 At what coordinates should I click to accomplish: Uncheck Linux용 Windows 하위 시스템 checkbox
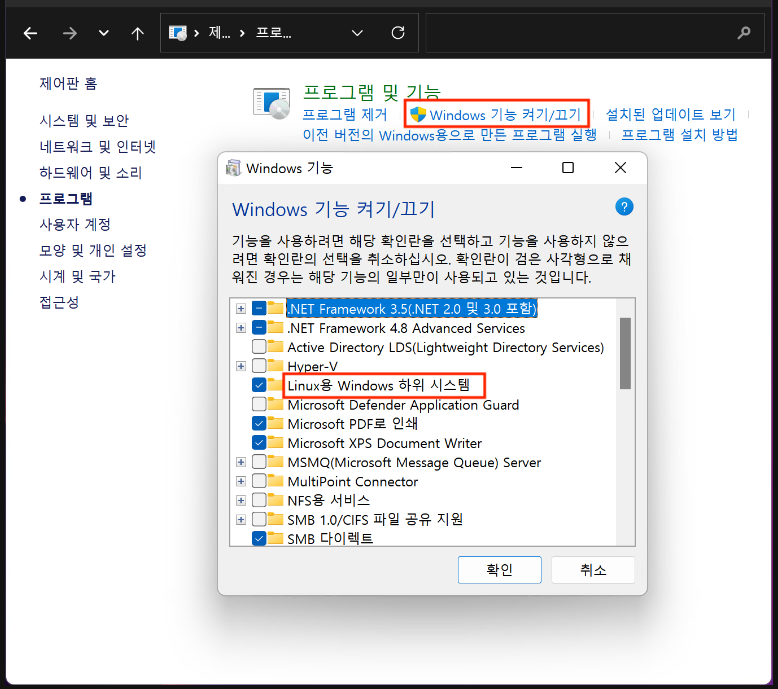(x=259, y=384)
